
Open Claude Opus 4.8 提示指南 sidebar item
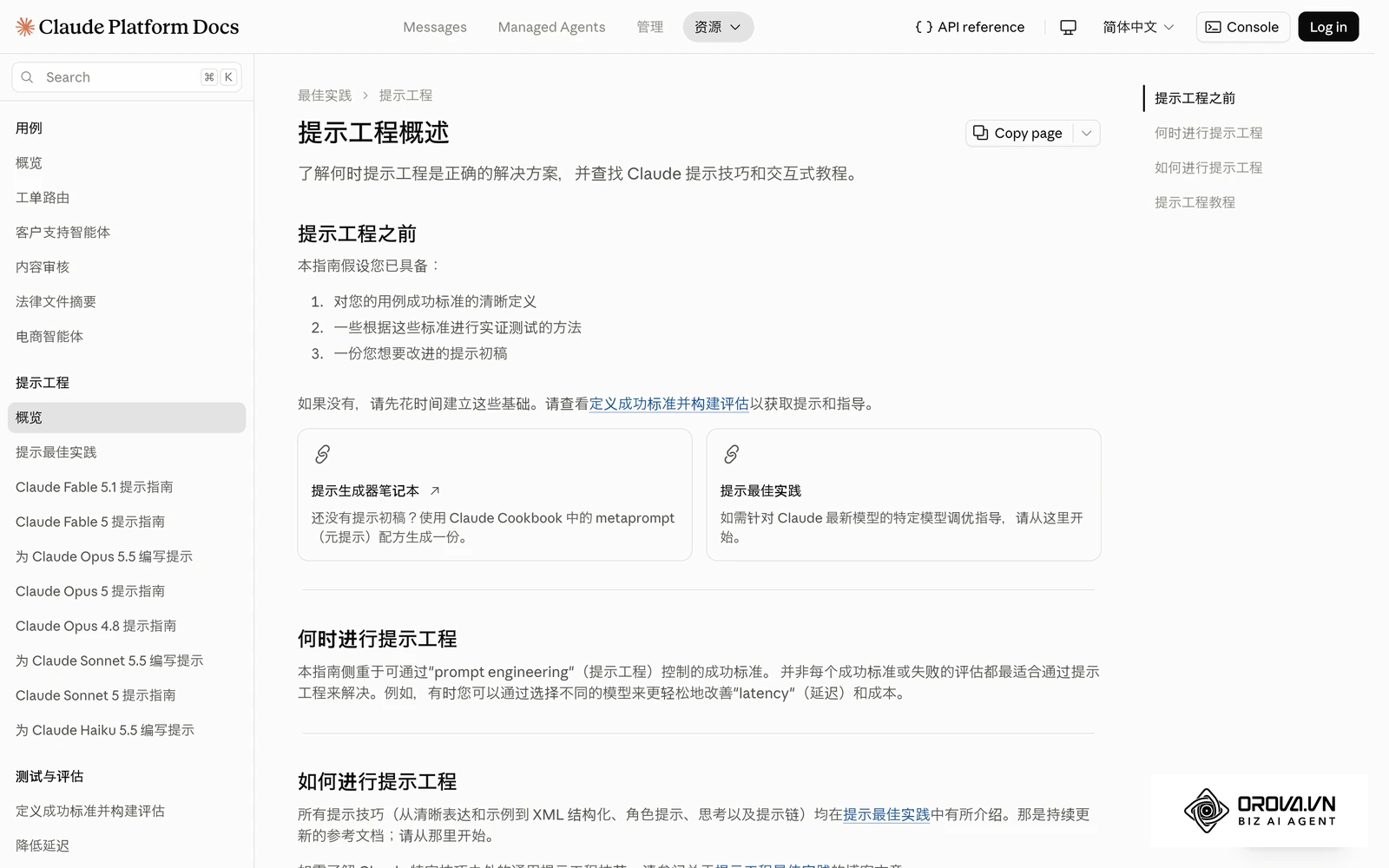[x=127, y=626]
